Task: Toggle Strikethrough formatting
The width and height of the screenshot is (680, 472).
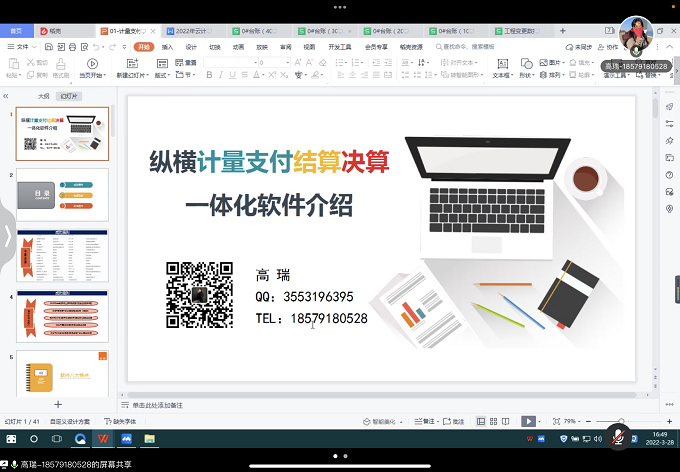Action: tap(245, 75)
